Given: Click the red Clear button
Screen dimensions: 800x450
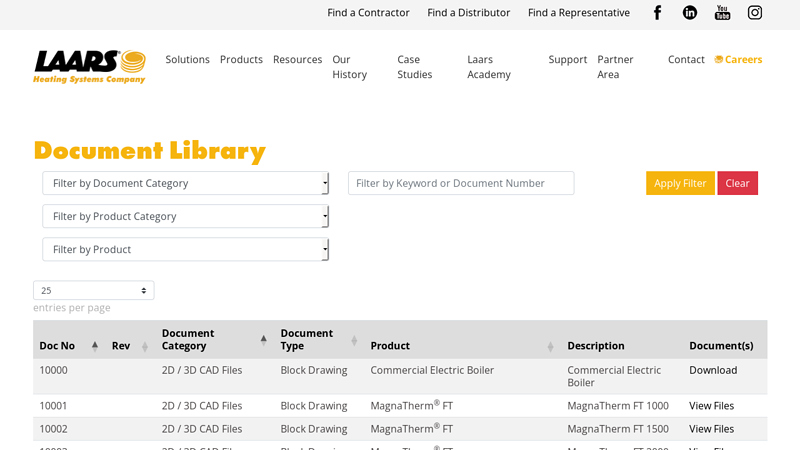Looking at the screenshot, I should [x=738, y=183].
